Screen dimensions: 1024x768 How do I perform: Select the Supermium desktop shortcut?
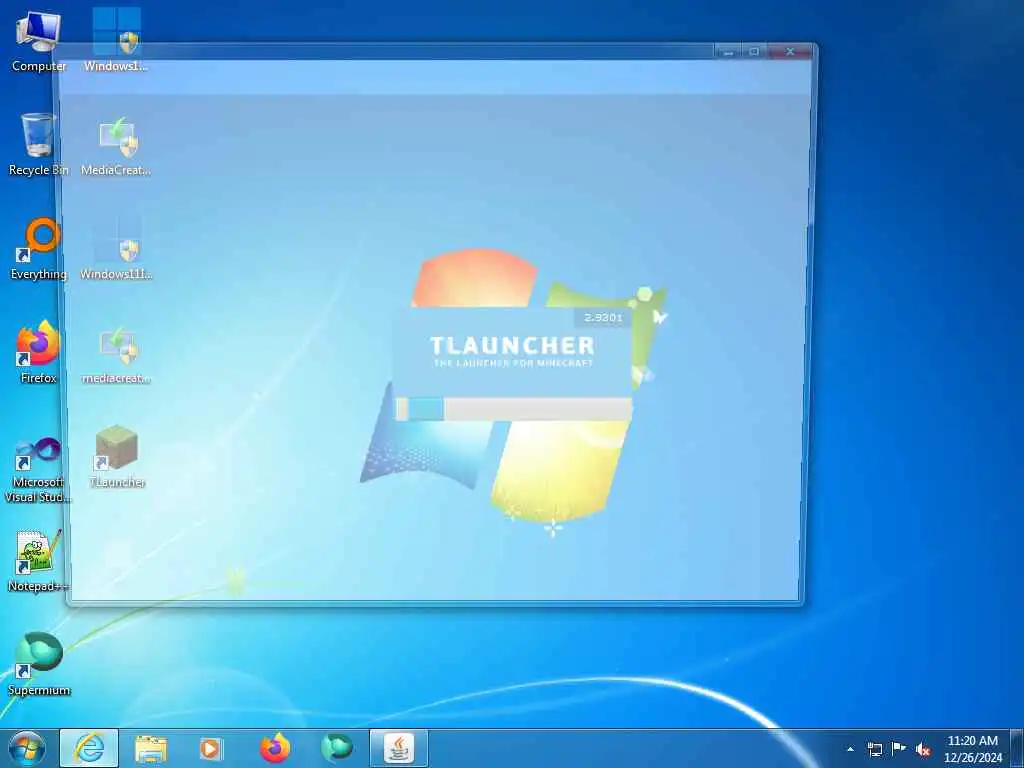click(x=38, y=664)
